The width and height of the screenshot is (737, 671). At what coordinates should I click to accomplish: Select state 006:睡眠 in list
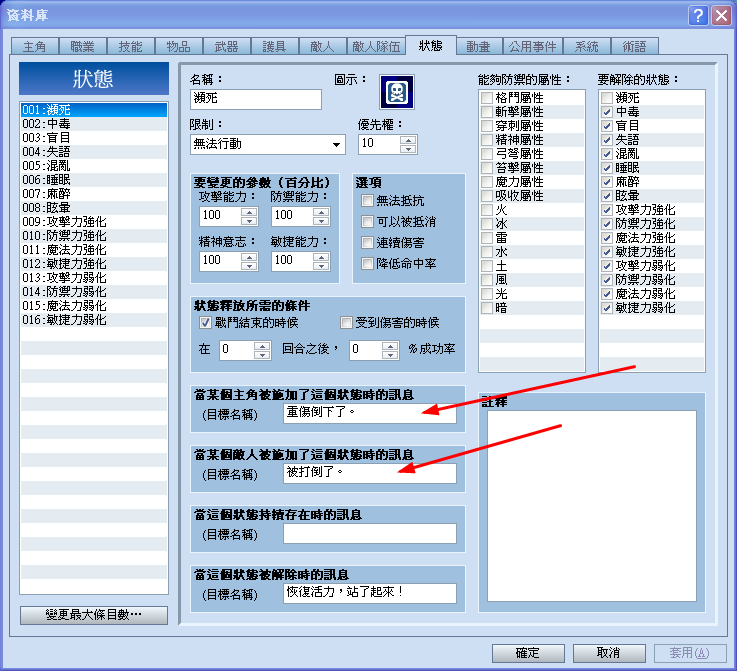pyautogui.click(x=94, y=180)
